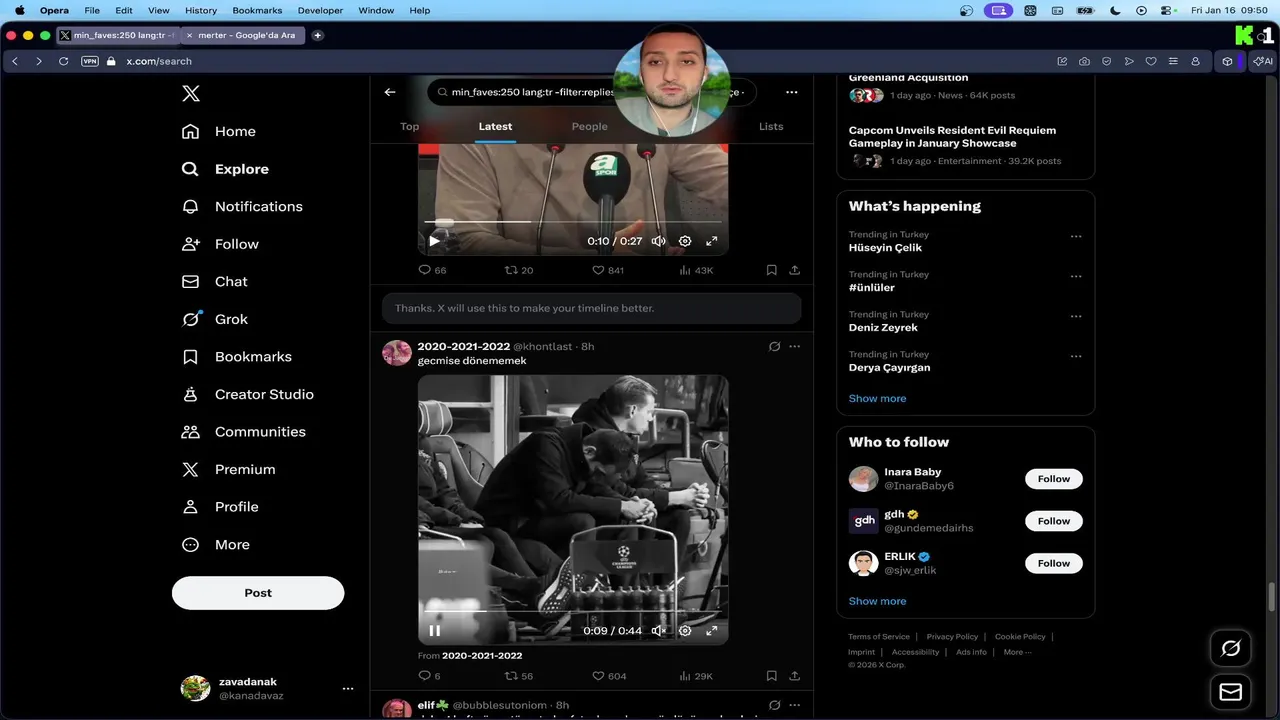Screen dimensions: 1280x720
Task: Unmute the 0:44 video
Action: (x=658, y=630)
